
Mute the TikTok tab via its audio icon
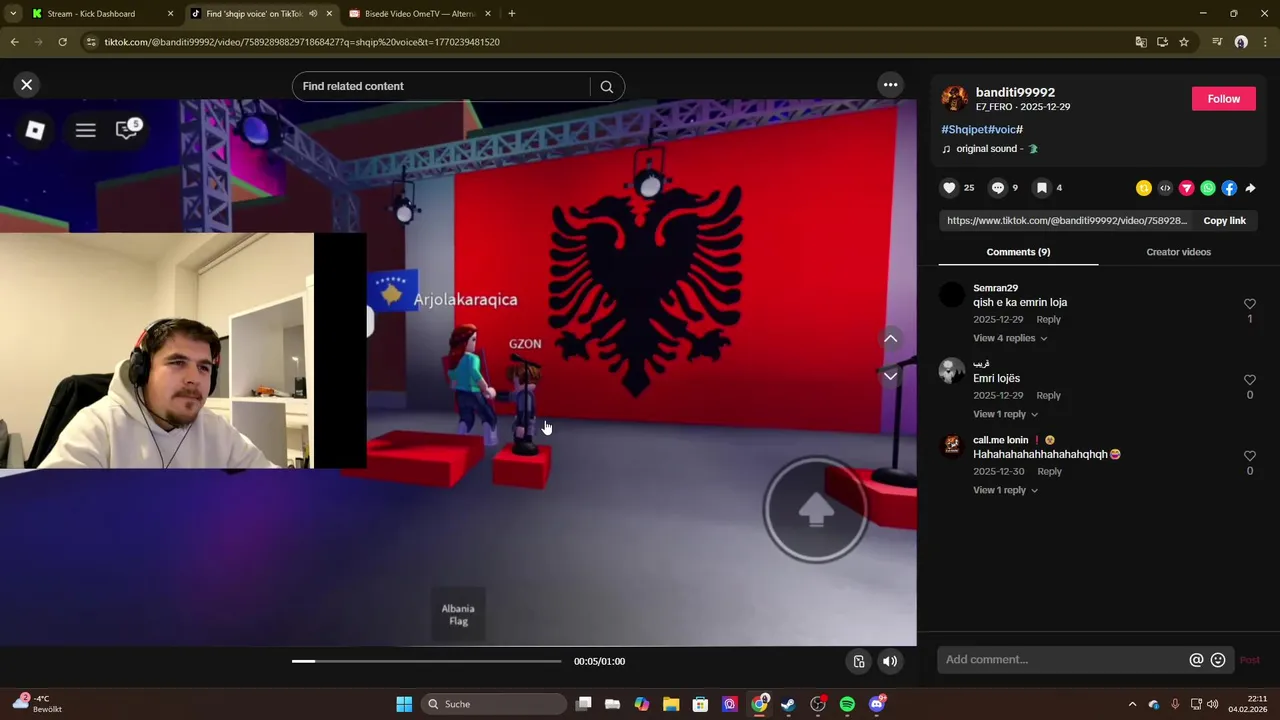pyautogui.click(x=313, y=14)
